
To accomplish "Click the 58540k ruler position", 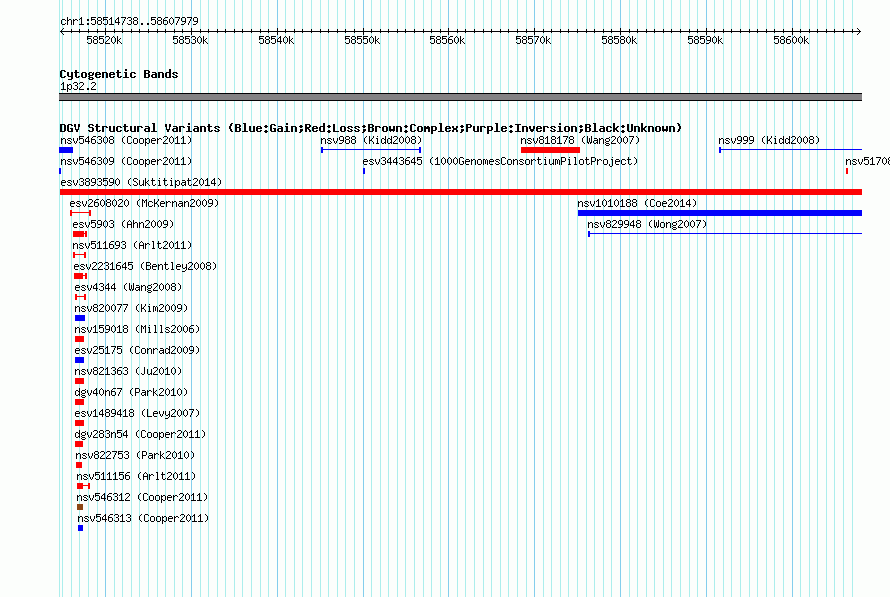I will 276,40.
